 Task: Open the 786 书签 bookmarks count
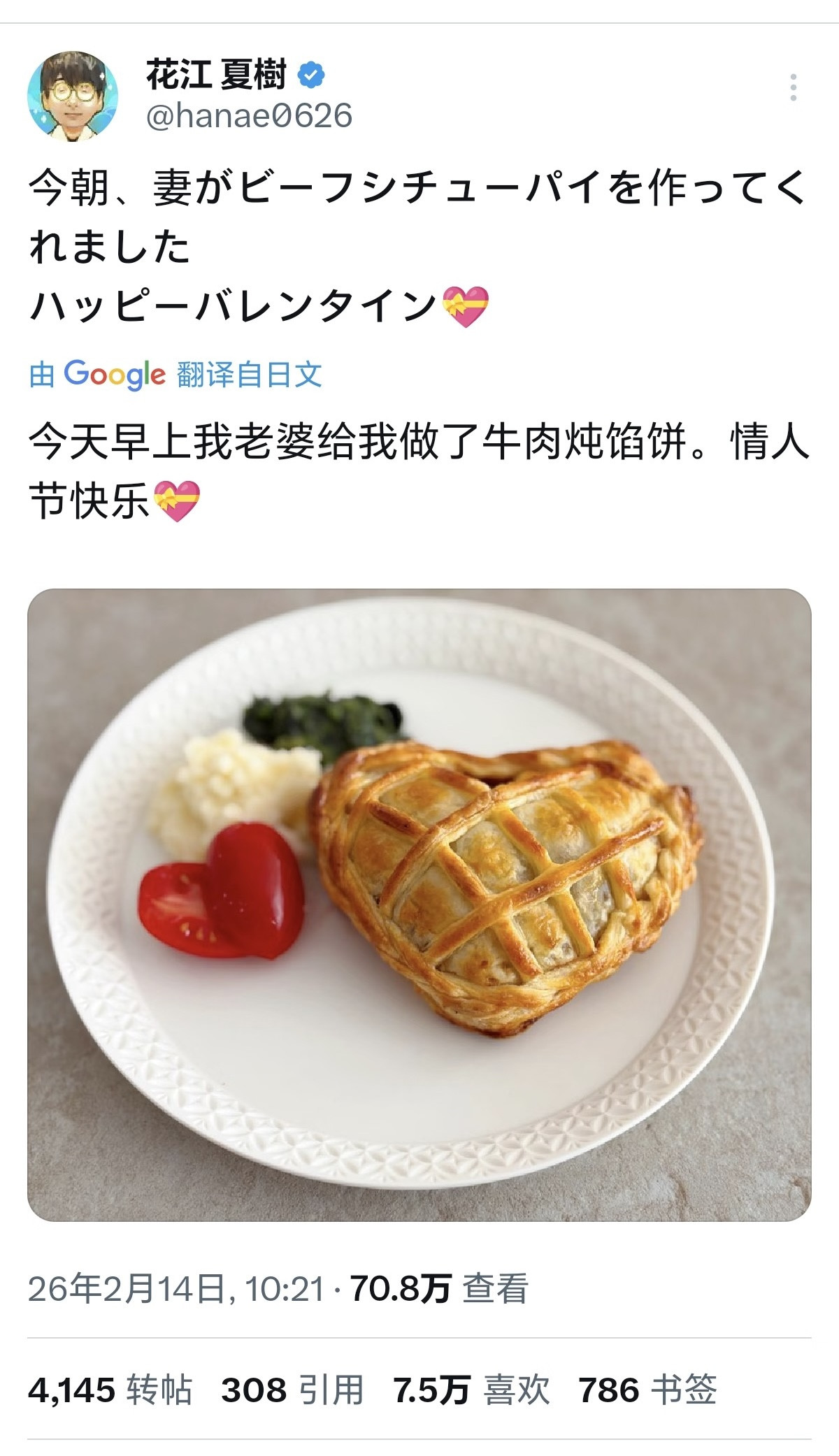[x=647, y=1390]
